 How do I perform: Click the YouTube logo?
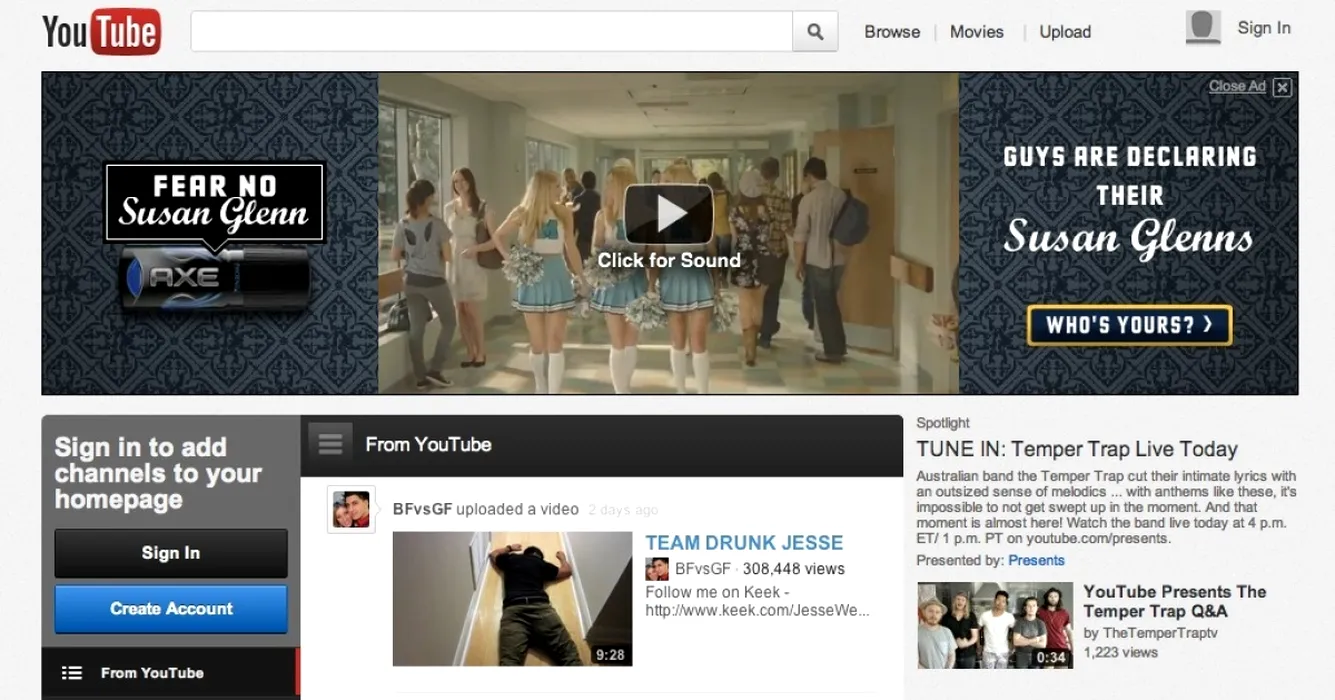101,32
